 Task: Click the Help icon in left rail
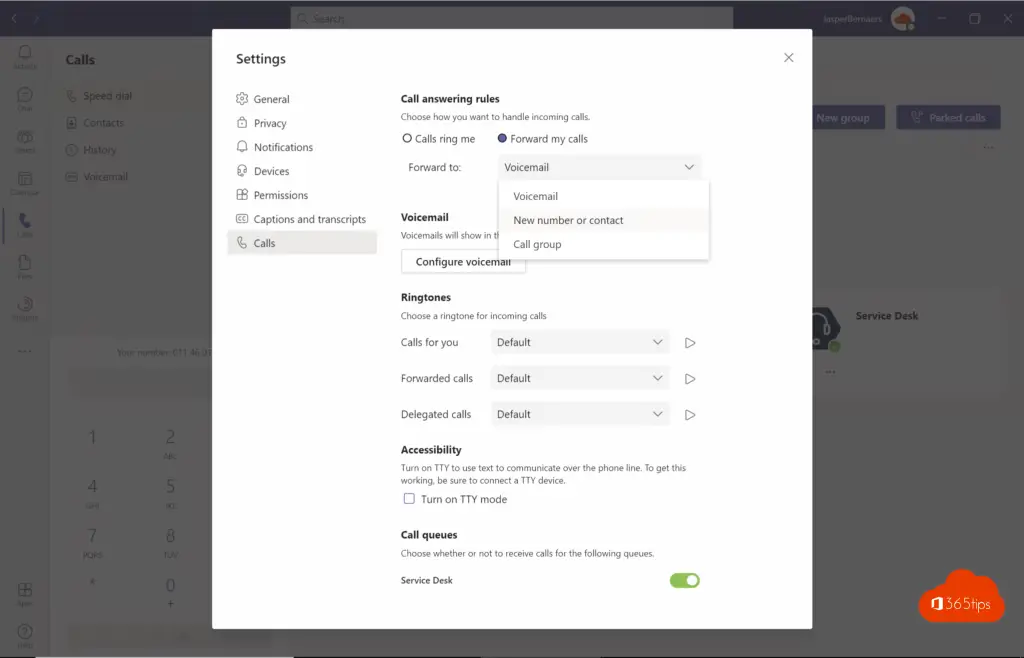pos(24,632)
